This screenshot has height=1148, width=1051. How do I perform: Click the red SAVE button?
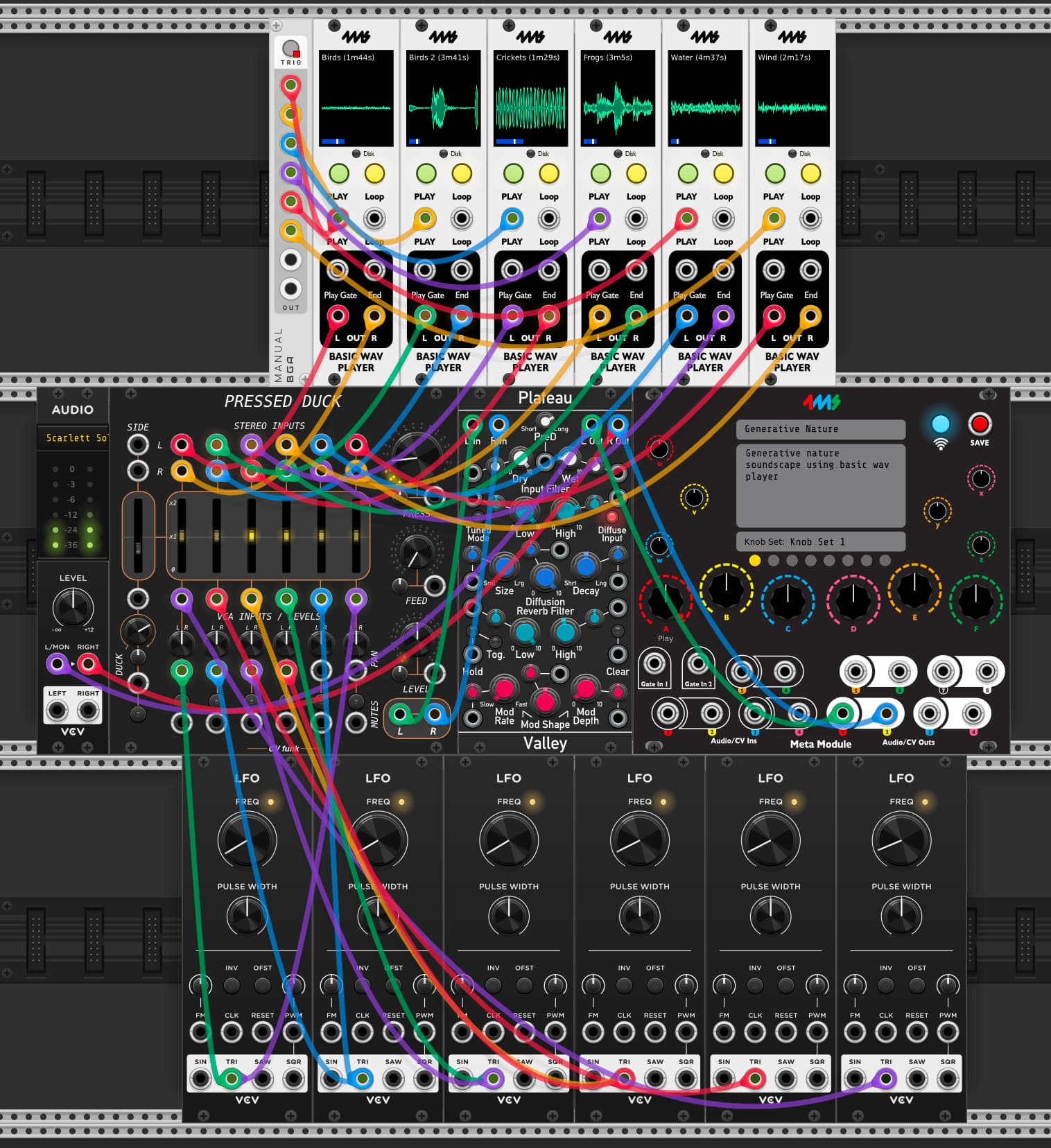pyautogui.click(x=979, y=424)
